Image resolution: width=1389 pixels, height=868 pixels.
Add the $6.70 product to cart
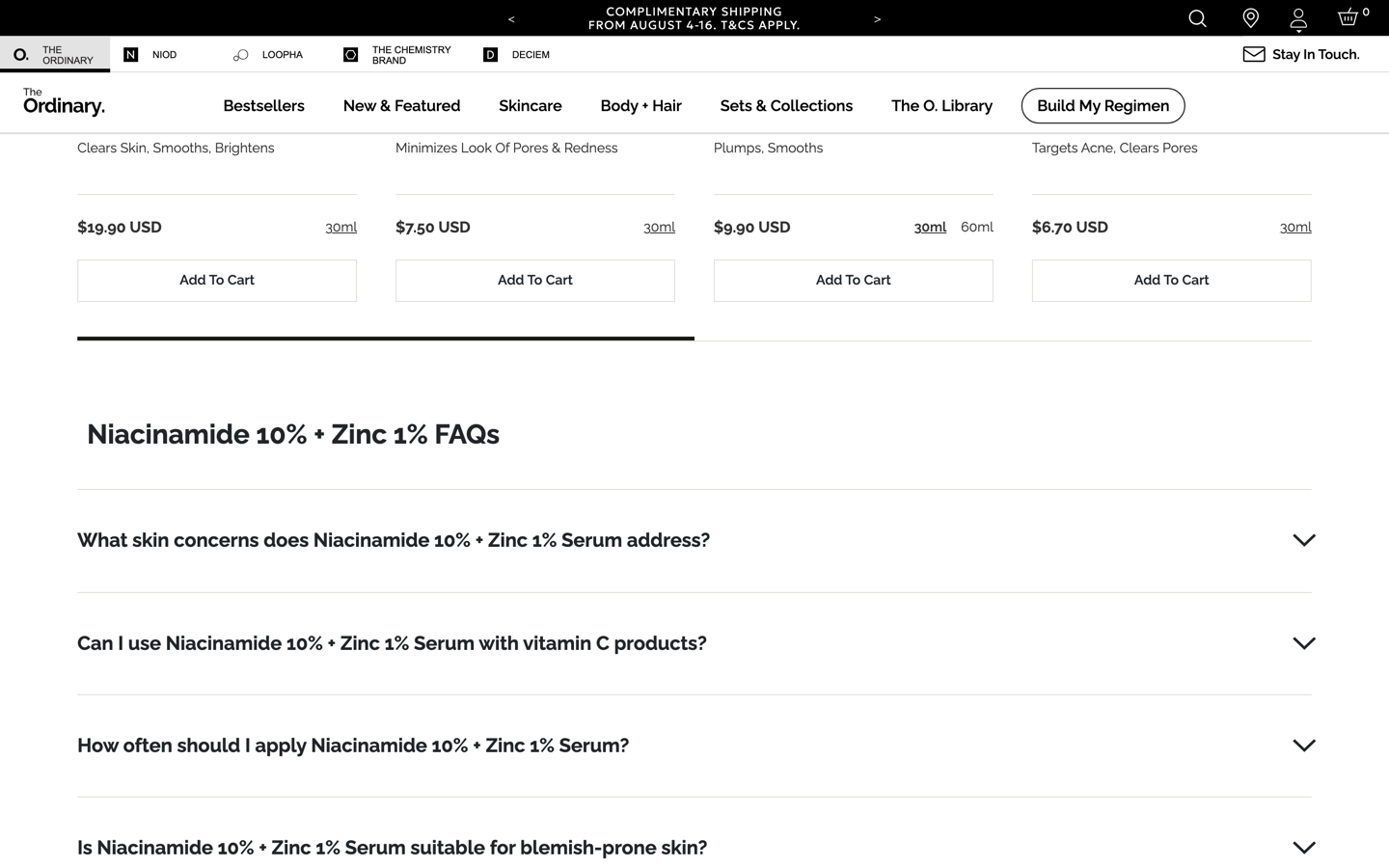point(1172,281)
